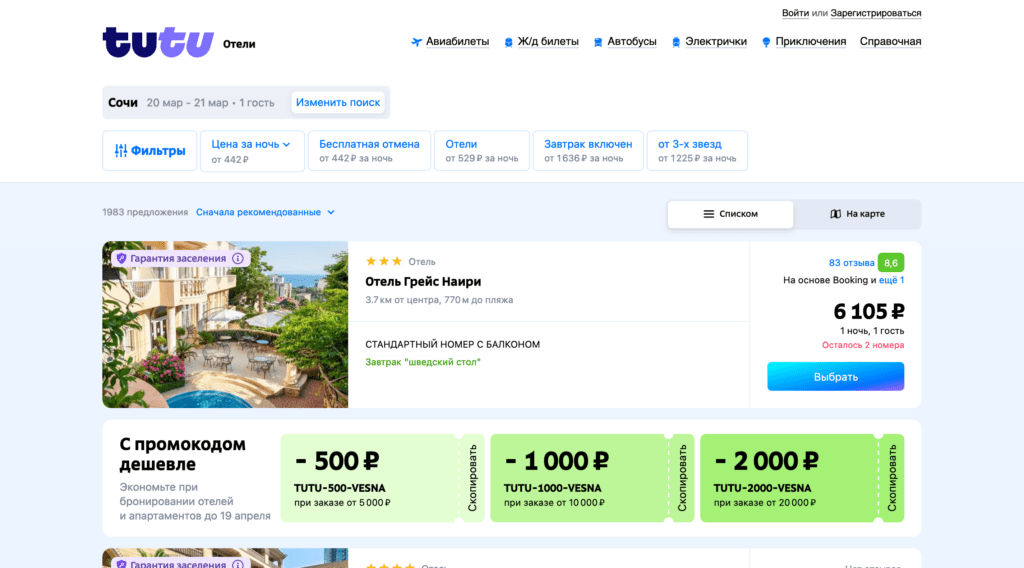
Task: Open the Приключения section
Action: pyautogui.click(x=810, y=42)
